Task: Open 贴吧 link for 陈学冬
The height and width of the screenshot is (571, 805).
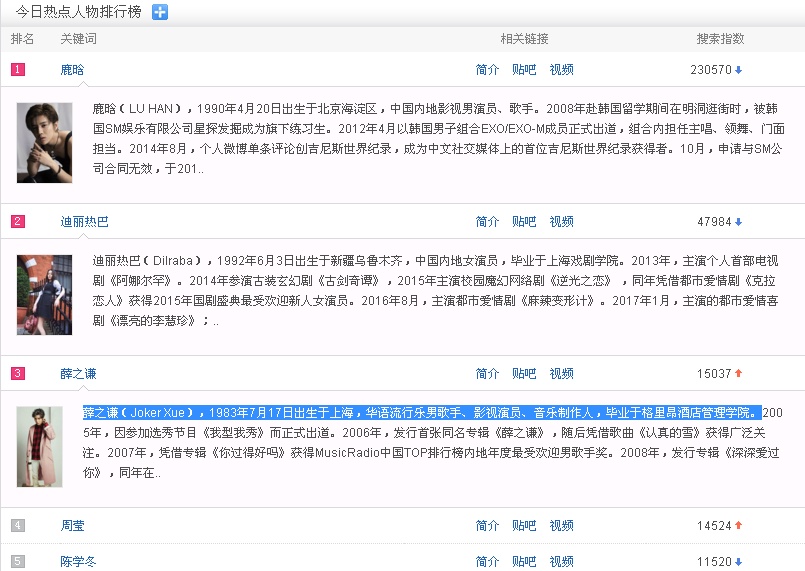Action: pos(524,562)
